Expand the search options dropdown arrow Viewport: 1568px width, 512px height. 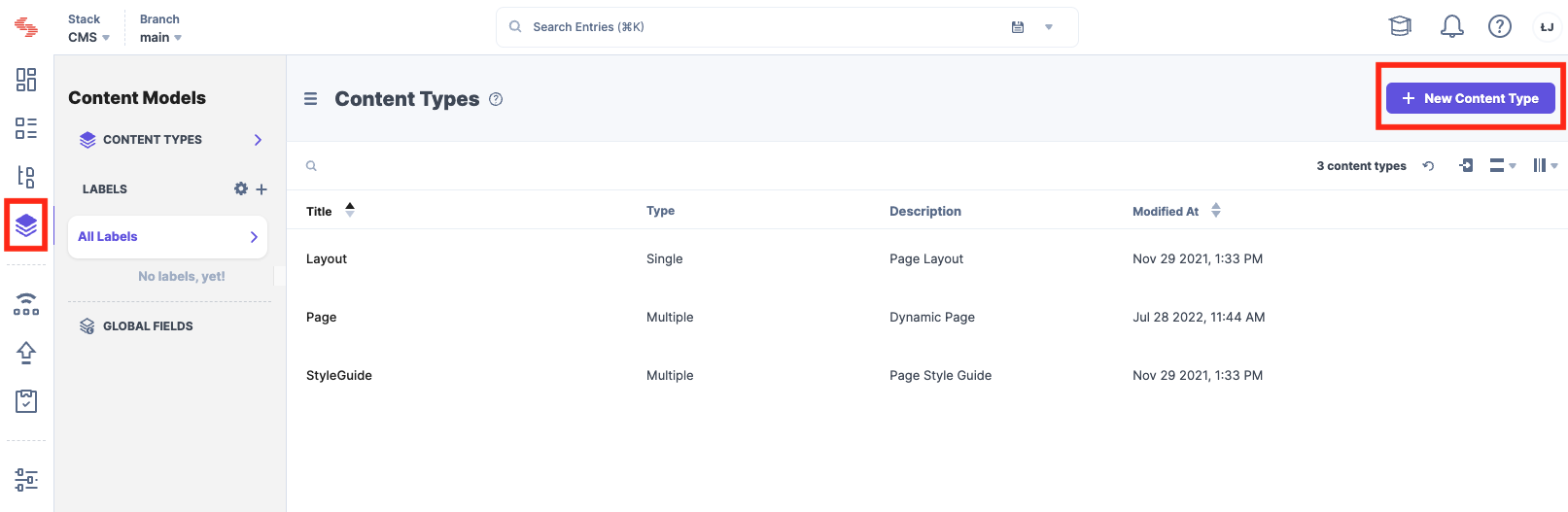[1049, 27]
